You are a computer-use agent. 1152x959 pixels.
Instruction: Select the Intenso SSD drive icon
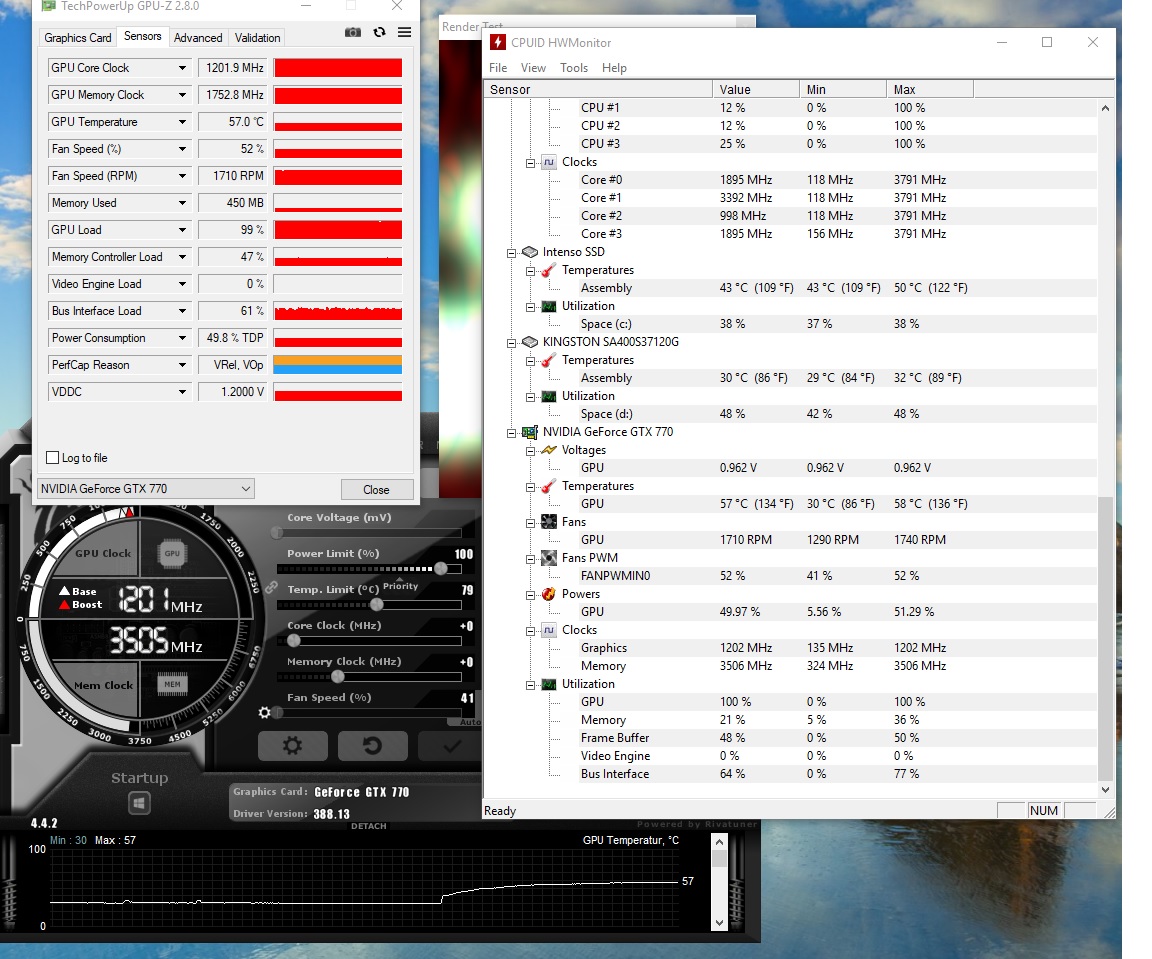pos(530,252)
